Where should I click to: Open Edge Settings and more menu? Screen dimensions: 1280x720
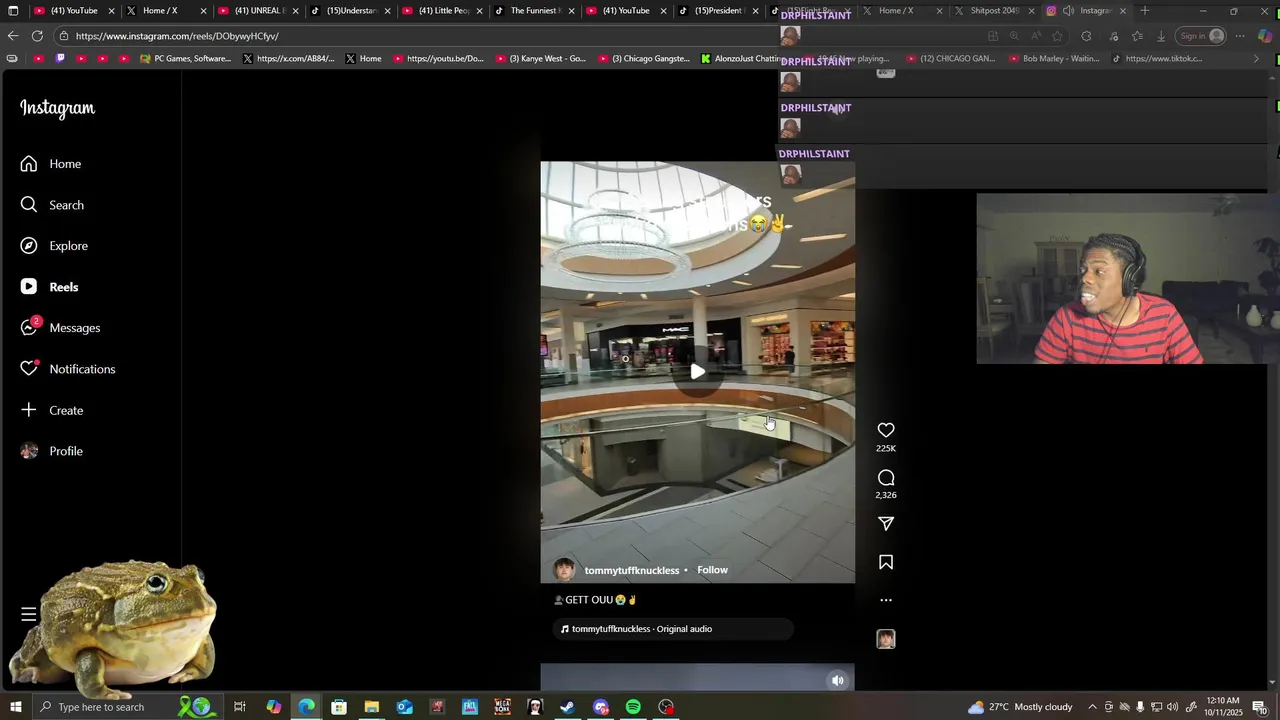(1240, 36)
